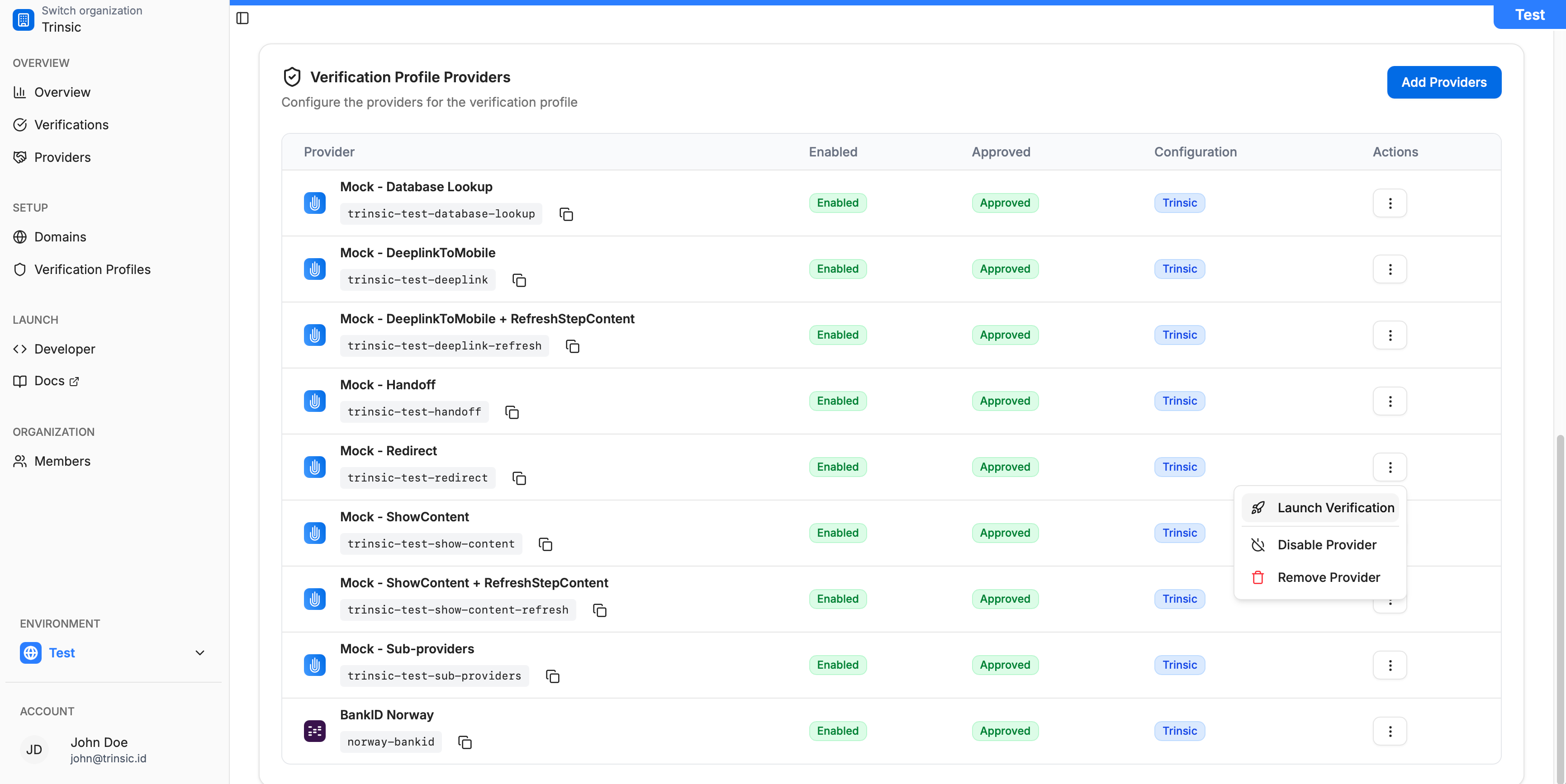
Task: Copy the norway-bankid identifier
Action: [x=465, y=742]
